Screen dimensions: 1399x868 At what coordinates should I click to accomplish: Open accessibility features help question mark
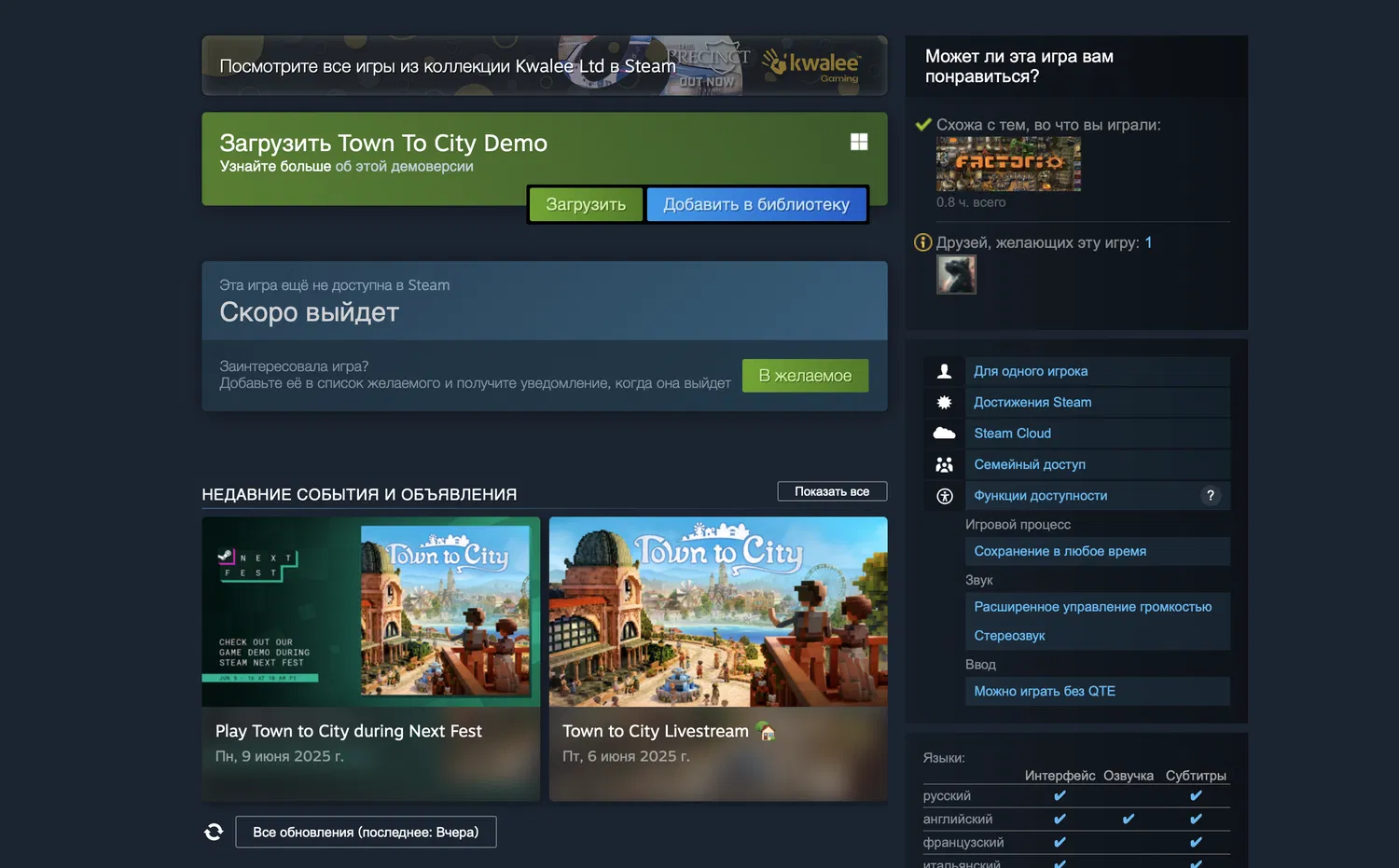[x=1210, y=496]
